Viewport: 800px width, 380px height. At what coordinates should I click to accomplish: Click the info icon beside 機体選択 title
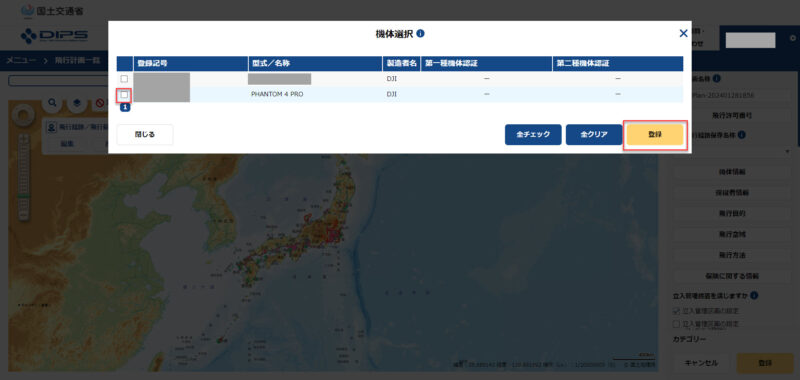tap(420, 34)
